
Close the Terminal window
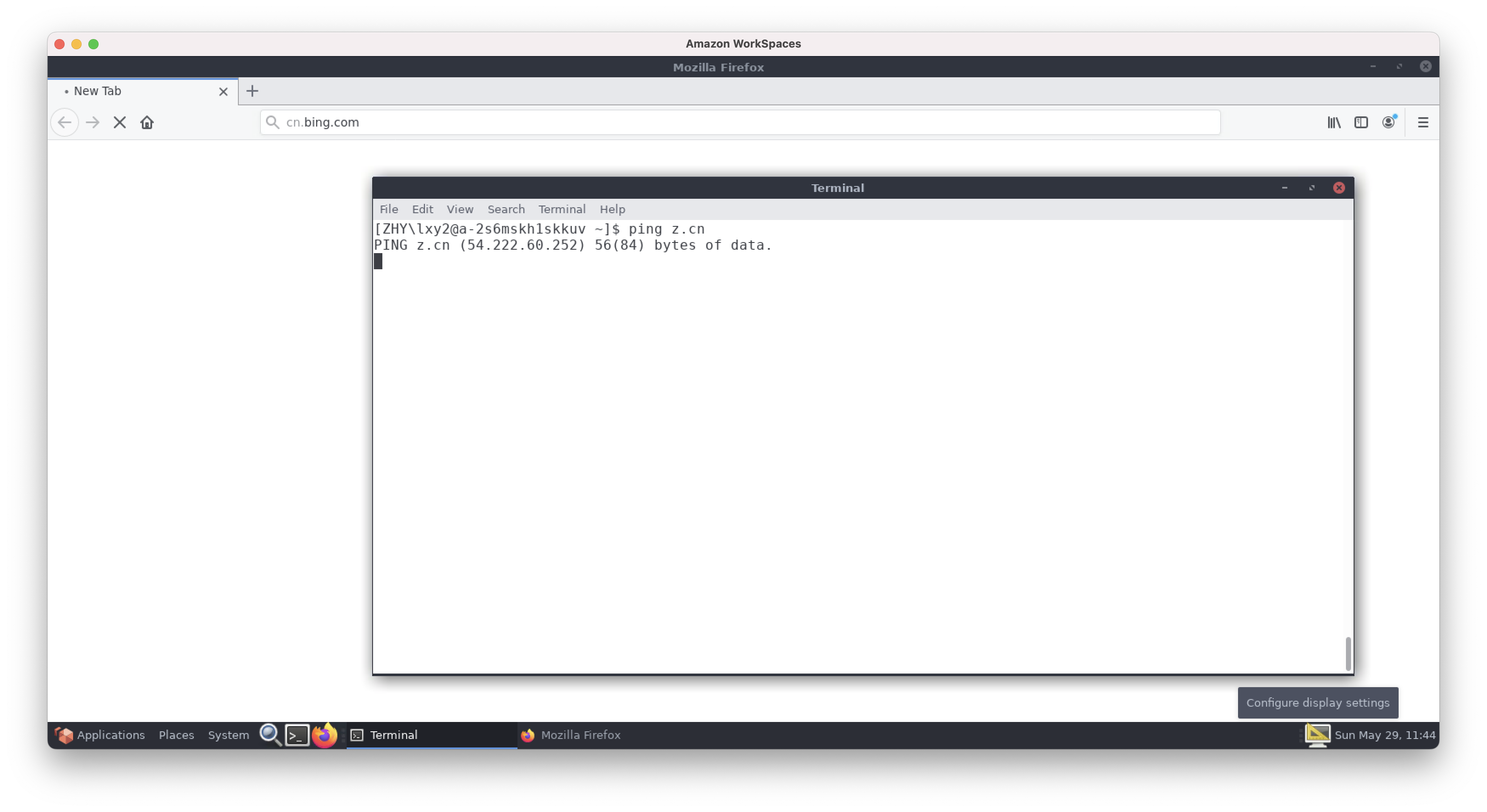tap(1339, 188)
